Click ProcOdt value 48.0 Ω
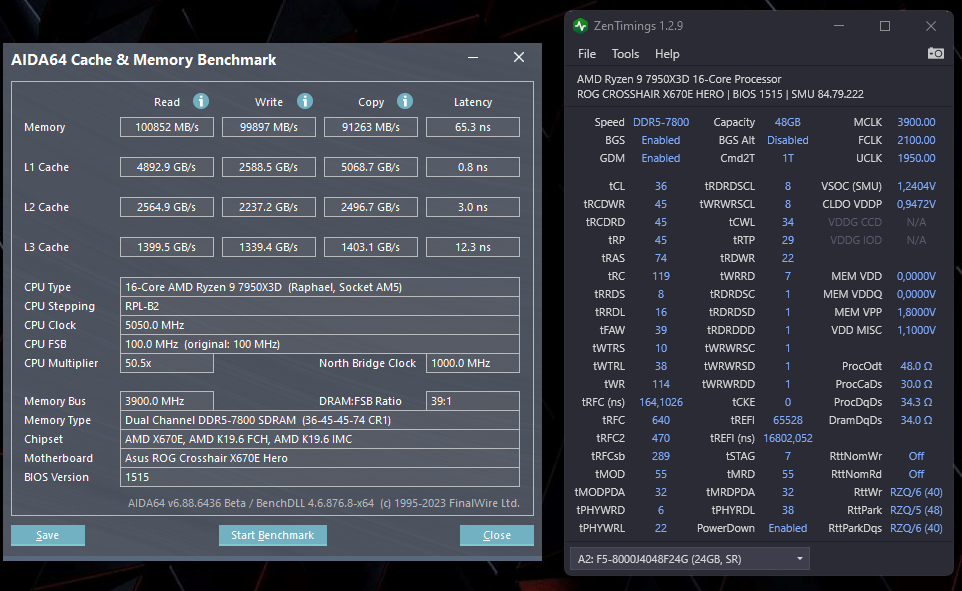Image resolution: width=962 pixels, height=591 pixels. (917, 366)
